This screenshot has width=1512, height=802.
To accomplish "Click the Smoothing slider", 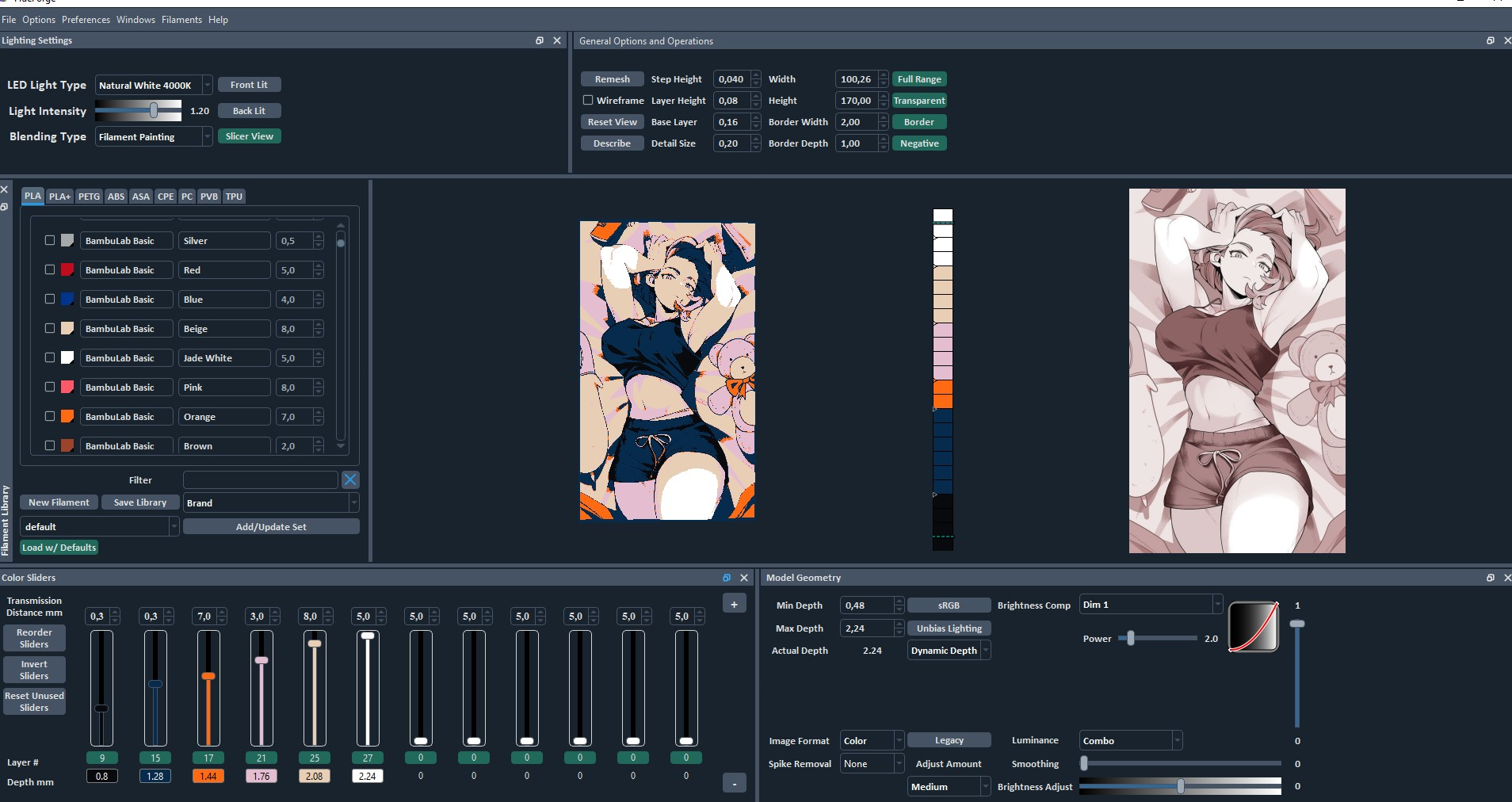I will click(1180, 763).
